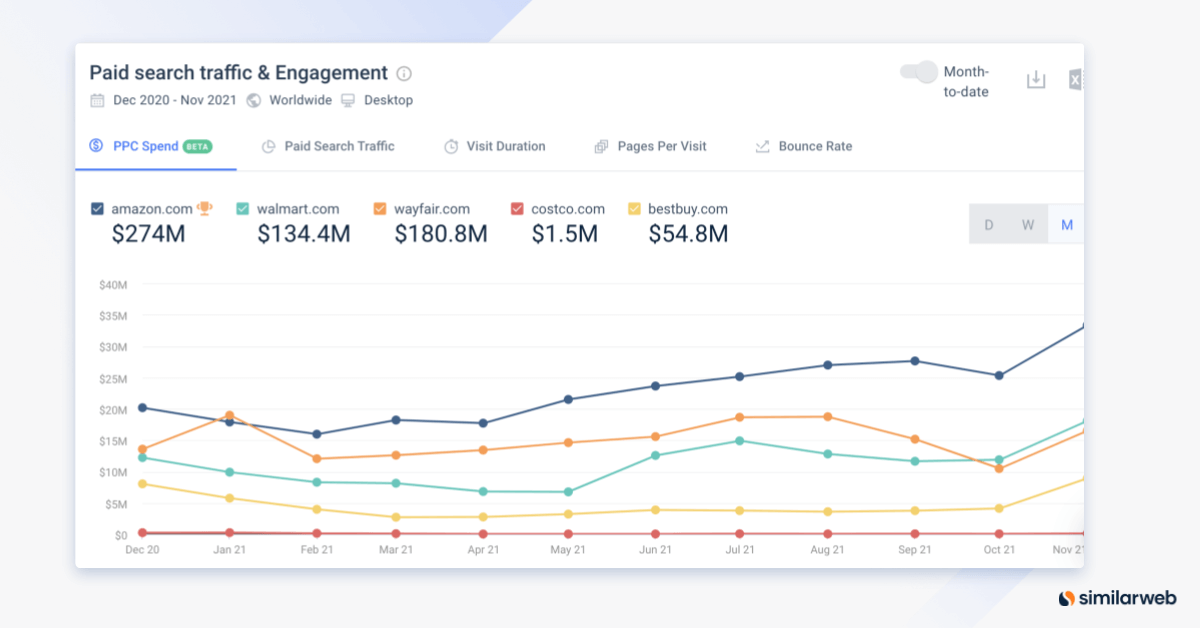Click the info icon beside the title

click(x=404, y=73)
